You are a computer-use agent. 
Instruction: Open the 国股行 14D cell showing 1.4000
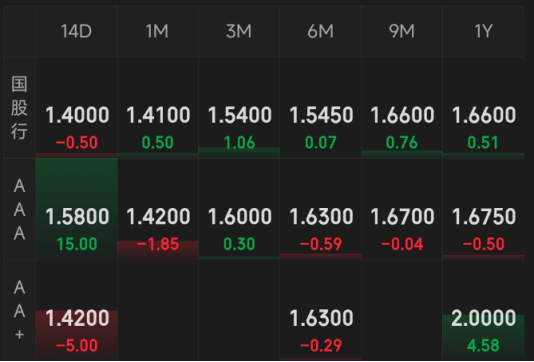[76, 108]
